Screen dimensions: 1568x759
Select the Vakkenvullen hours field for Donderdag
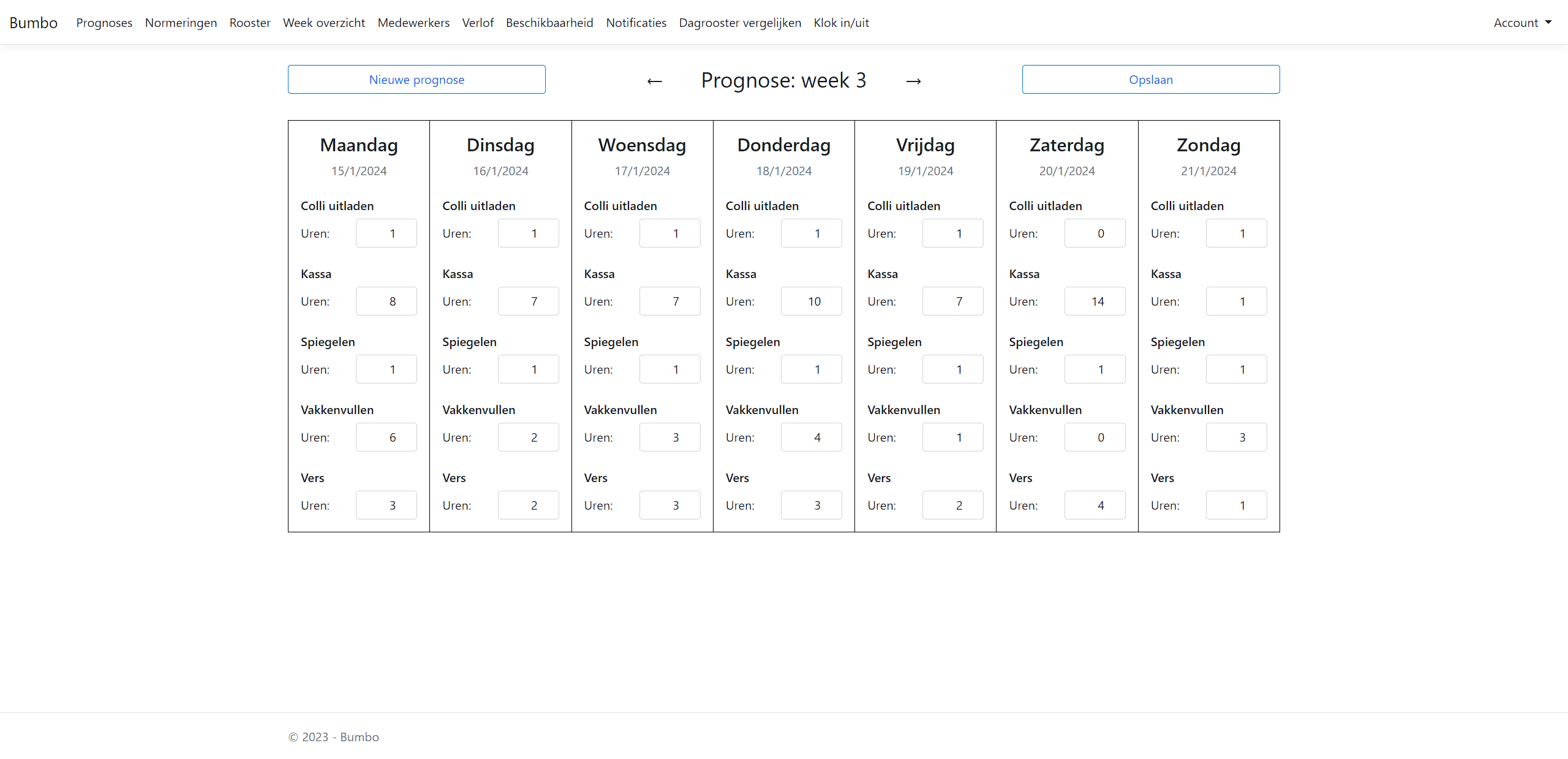coord(811,437)
